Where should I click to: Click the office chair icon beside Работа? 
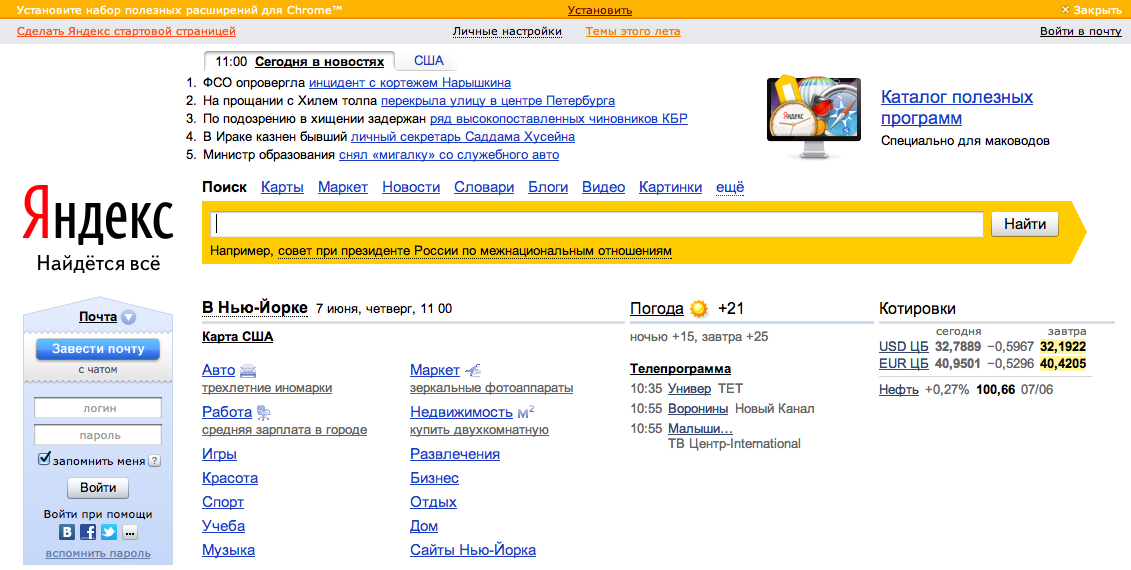tap(264, 412)
